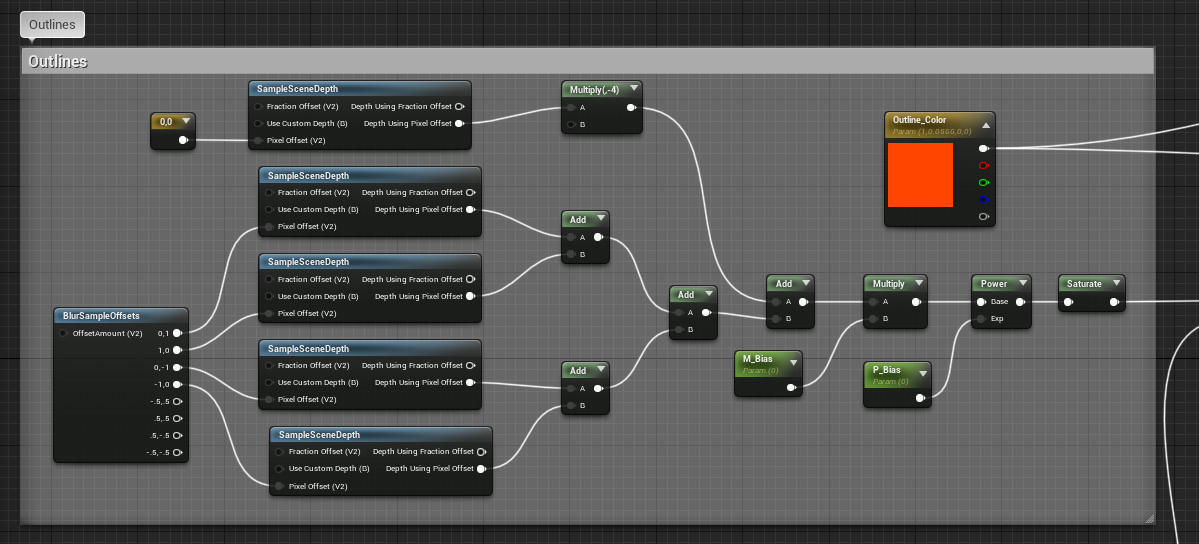1199x544 pixels.
Task: Click the OffsetAmount (V2) input pin
Action: coord(63,334)
